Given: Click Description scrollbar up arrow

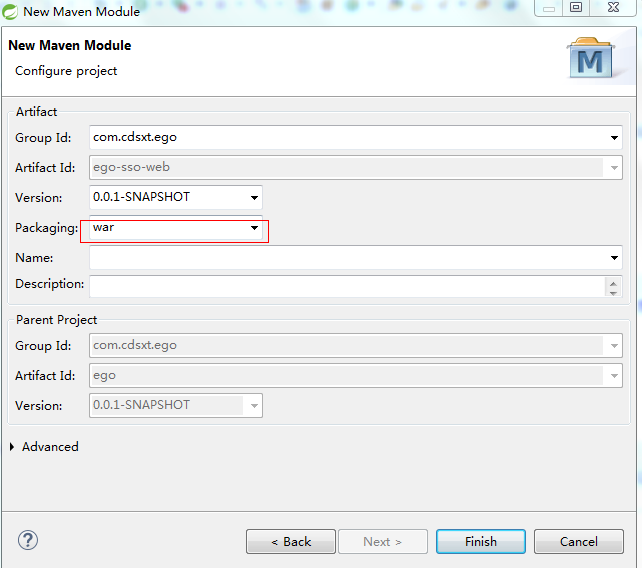Looking at the screenshot, I should 613,283.
